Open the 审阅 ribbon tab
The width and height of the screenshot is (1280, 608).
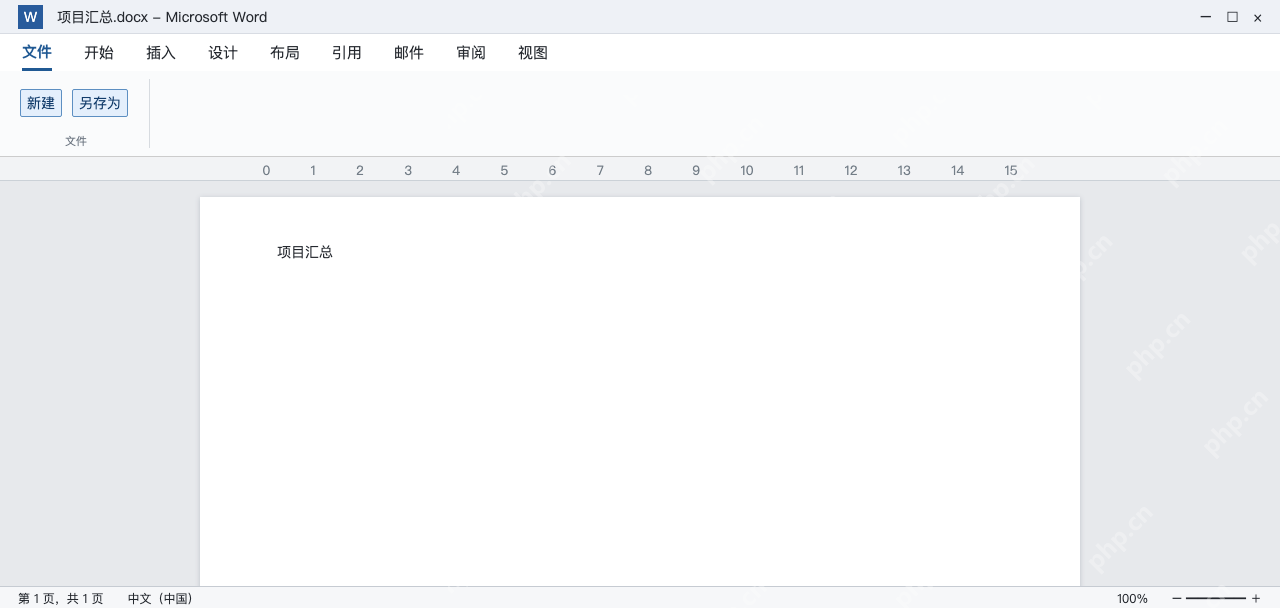(471, 53)
